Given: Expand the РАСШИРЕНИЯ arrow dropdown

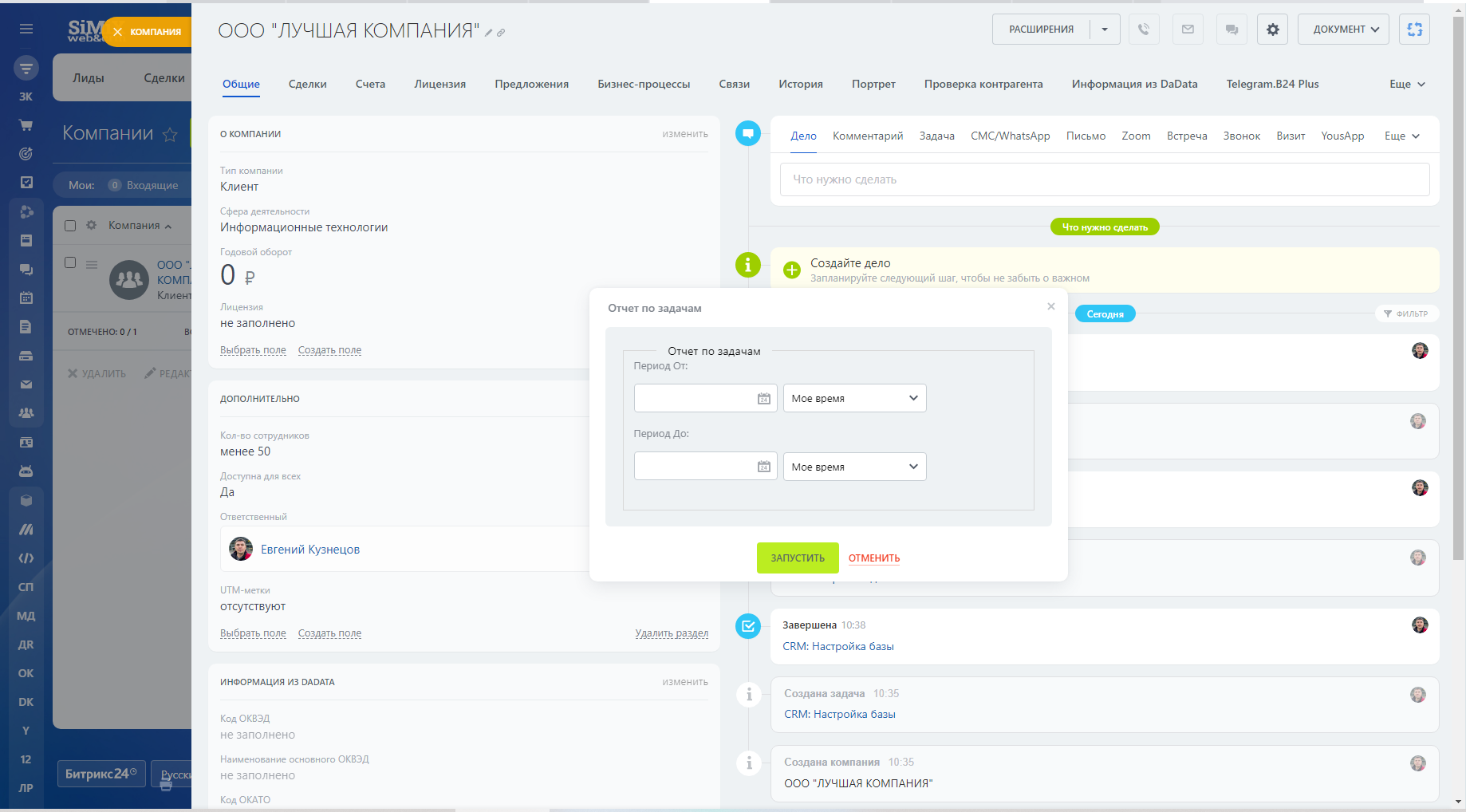Looking at the screenshot, I should [1105, 30].
